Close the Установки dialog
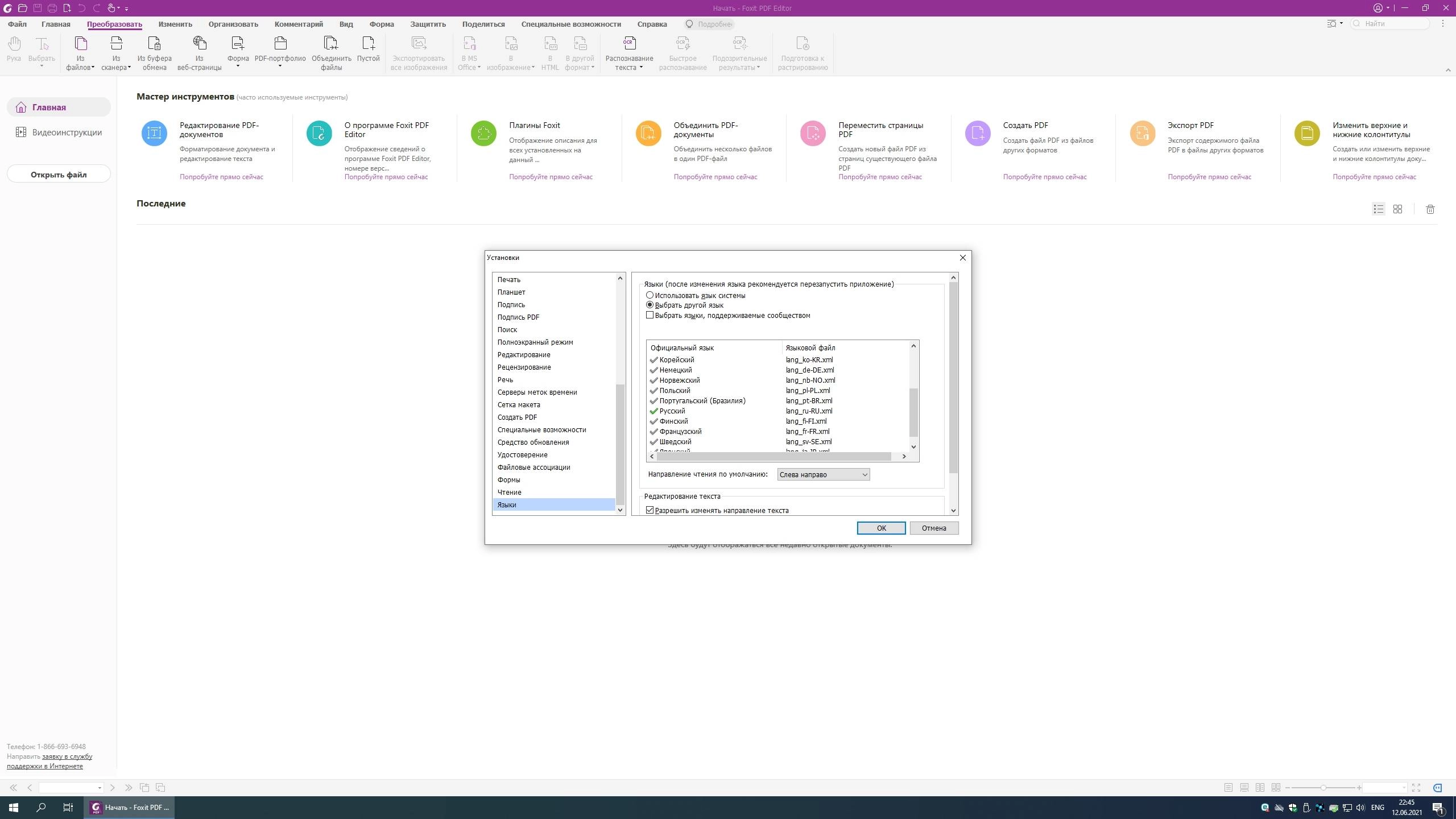1456x819 pixels. point(962,258)
